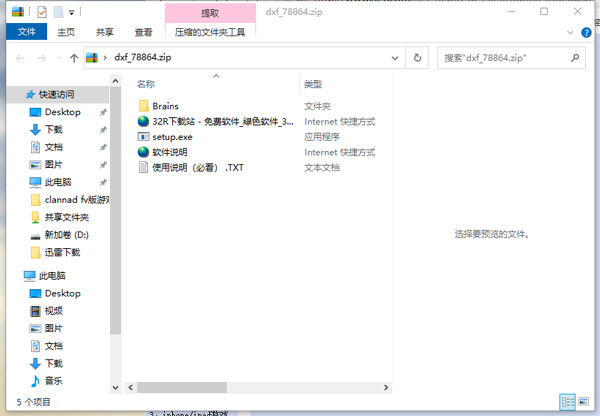Viewport: 600px width, 416px height.
Task: Select the 32R下载站 Internet shortcut
Action: [215, 122]
